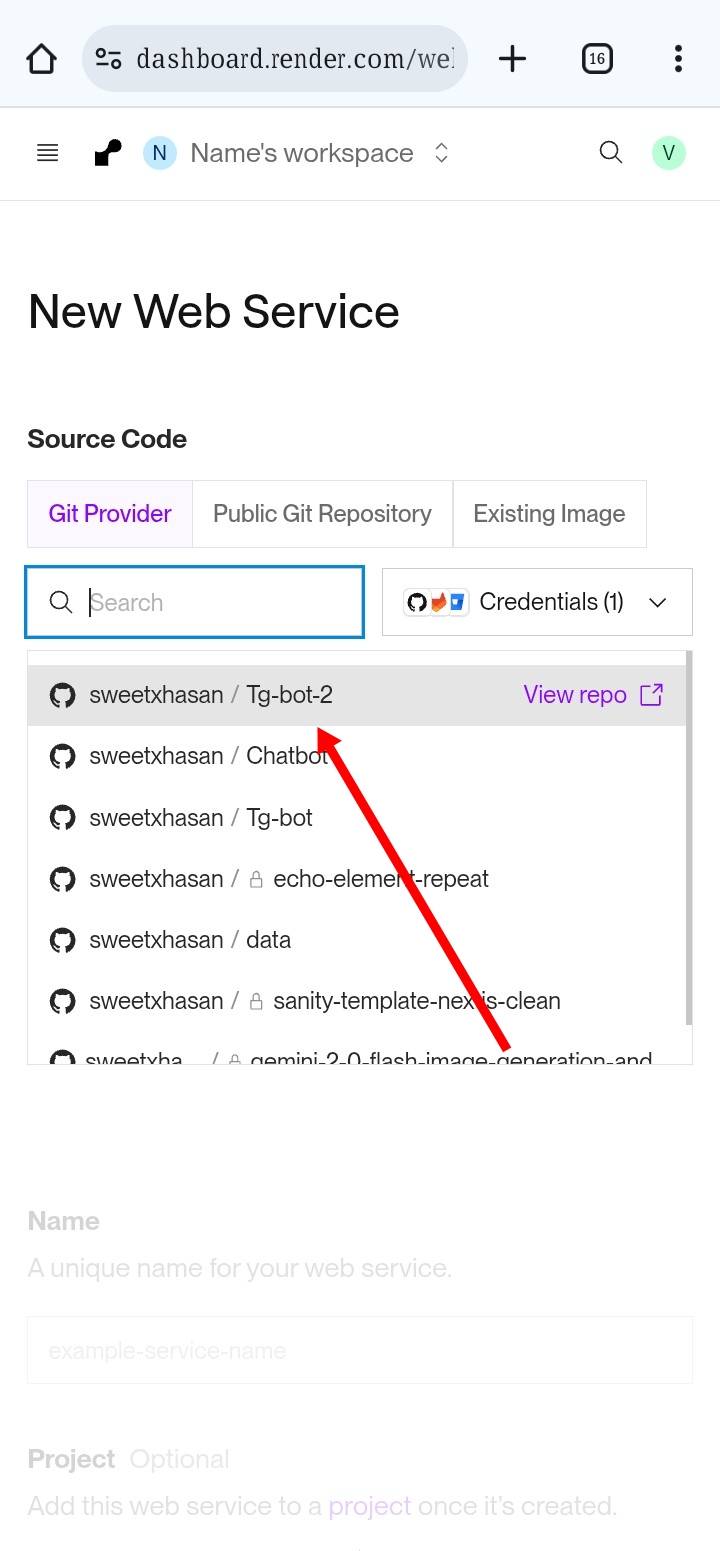Open the user avatar V menu
The width and height of the screenshot is (720, 1551).
pos(669,153)
